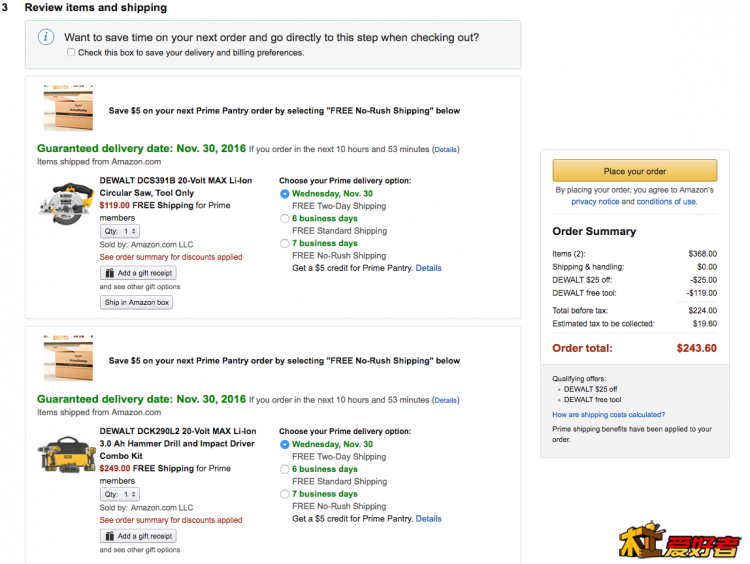
Task: Click the DEWALT drill combo kit image
Action: (x=65, y=460)
